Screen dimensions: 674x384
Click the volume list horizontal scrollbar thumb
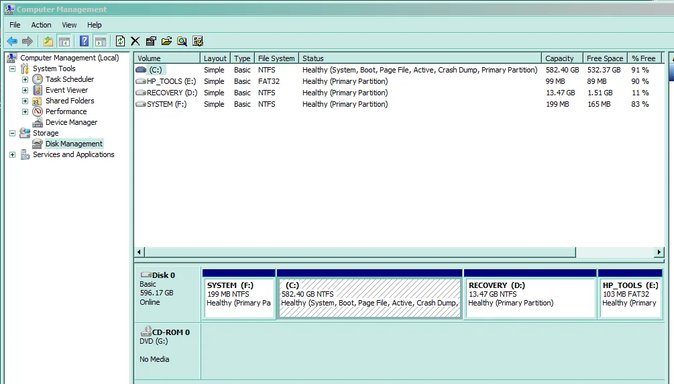(360, 252)
